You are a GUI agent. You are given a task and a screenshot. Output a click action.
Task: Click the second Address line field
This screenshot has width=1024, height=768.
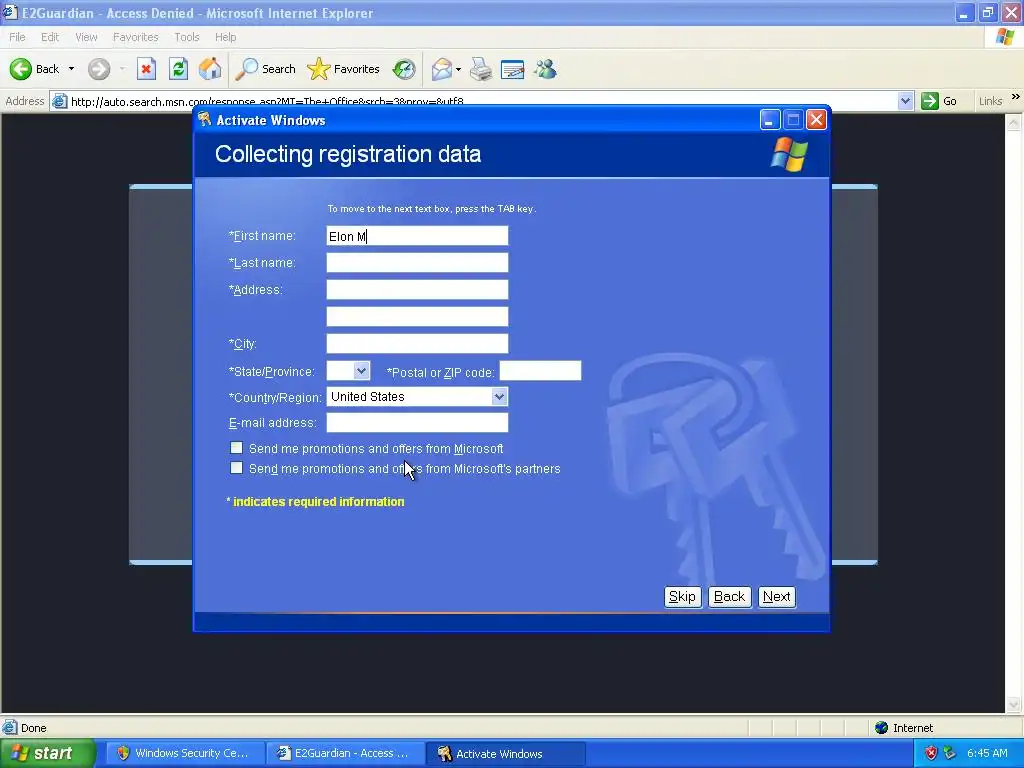417,317
